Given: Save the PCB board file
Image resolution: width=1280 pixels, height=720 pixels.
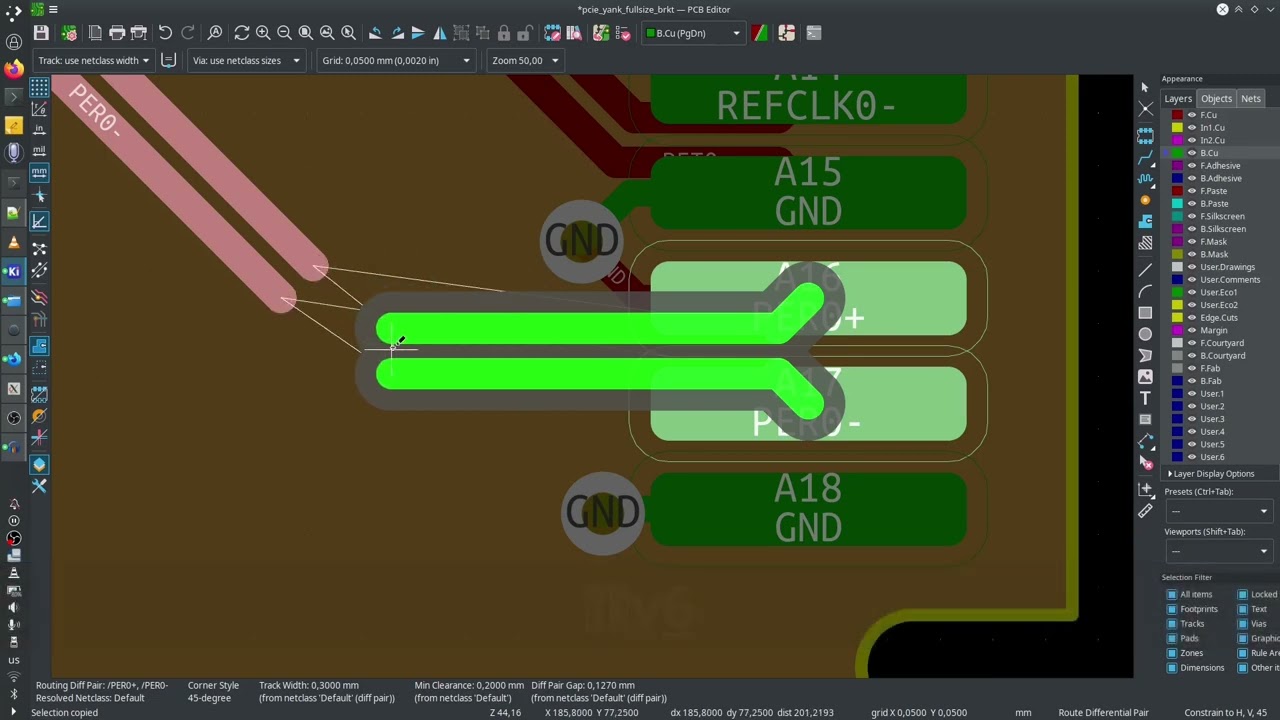Looking at the screenshot, I should coord(41,33).
